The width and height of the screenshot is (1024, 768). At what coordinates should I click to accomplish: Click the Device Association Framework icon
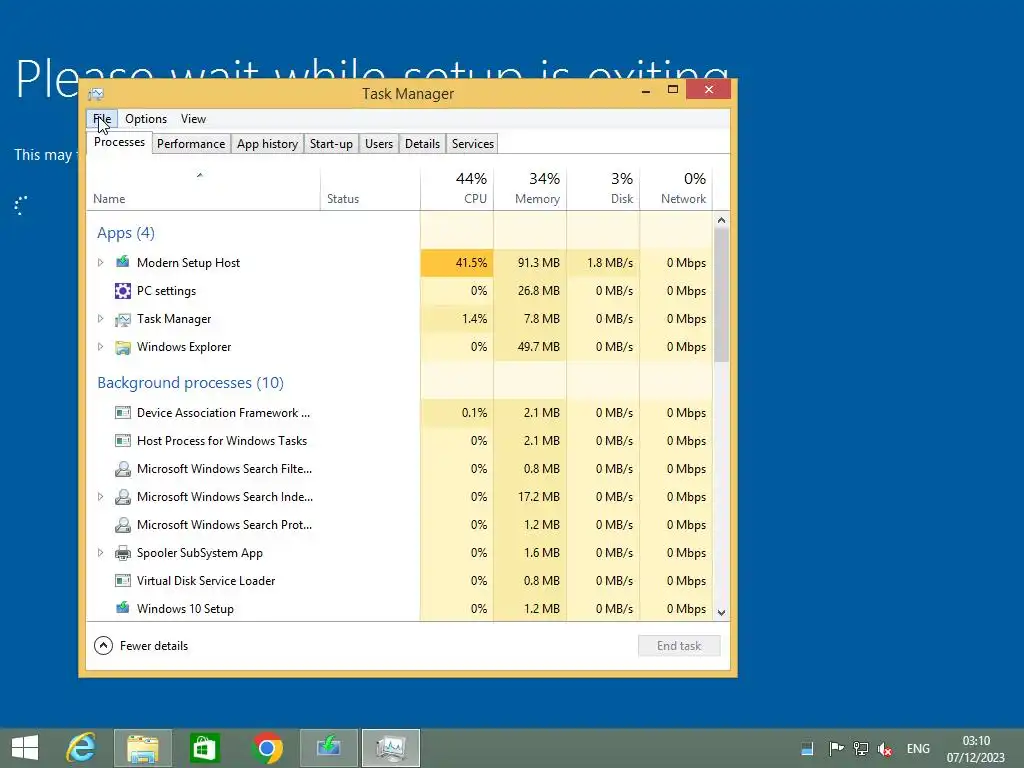pos(122,413)
